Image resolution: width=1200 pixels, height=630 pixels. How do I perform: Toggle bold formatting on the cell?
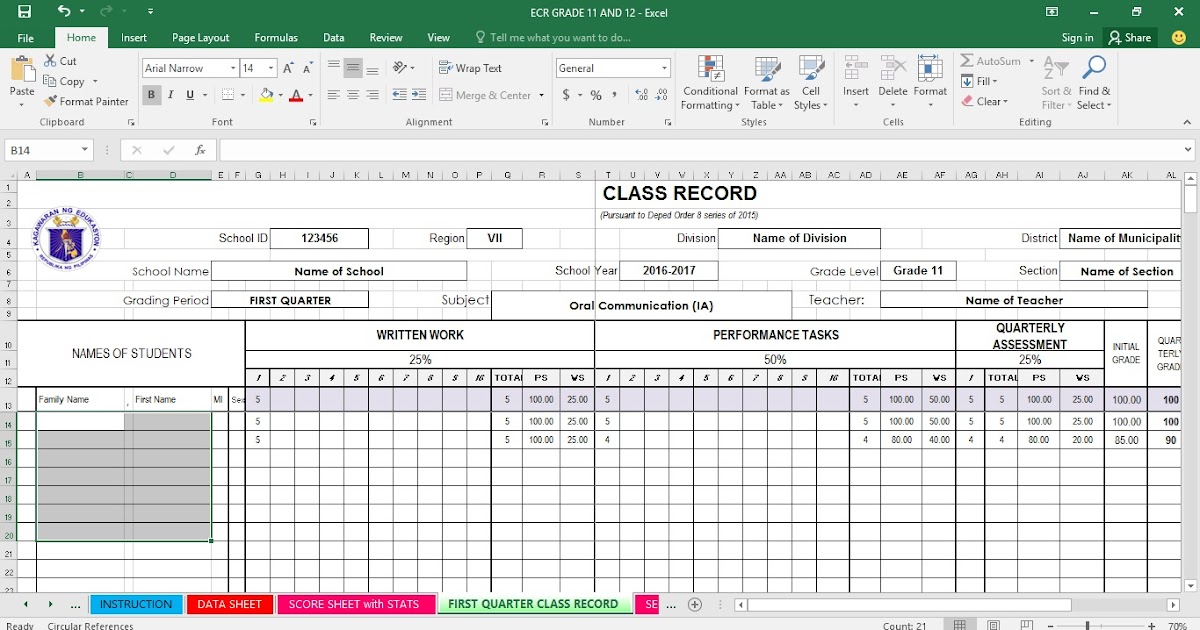click(151, 94)
